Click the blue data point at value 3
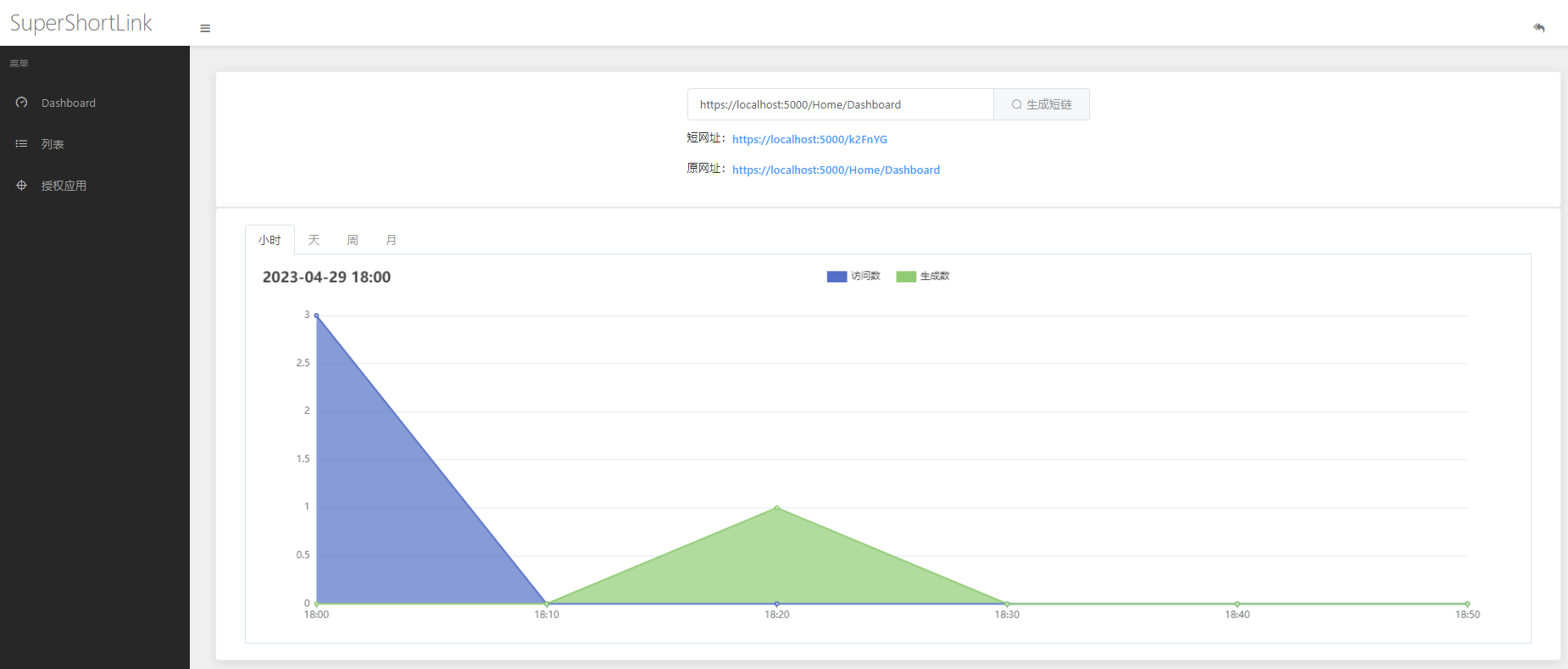The height and width of the screenshot is (669, 1568). click(317, 315)
